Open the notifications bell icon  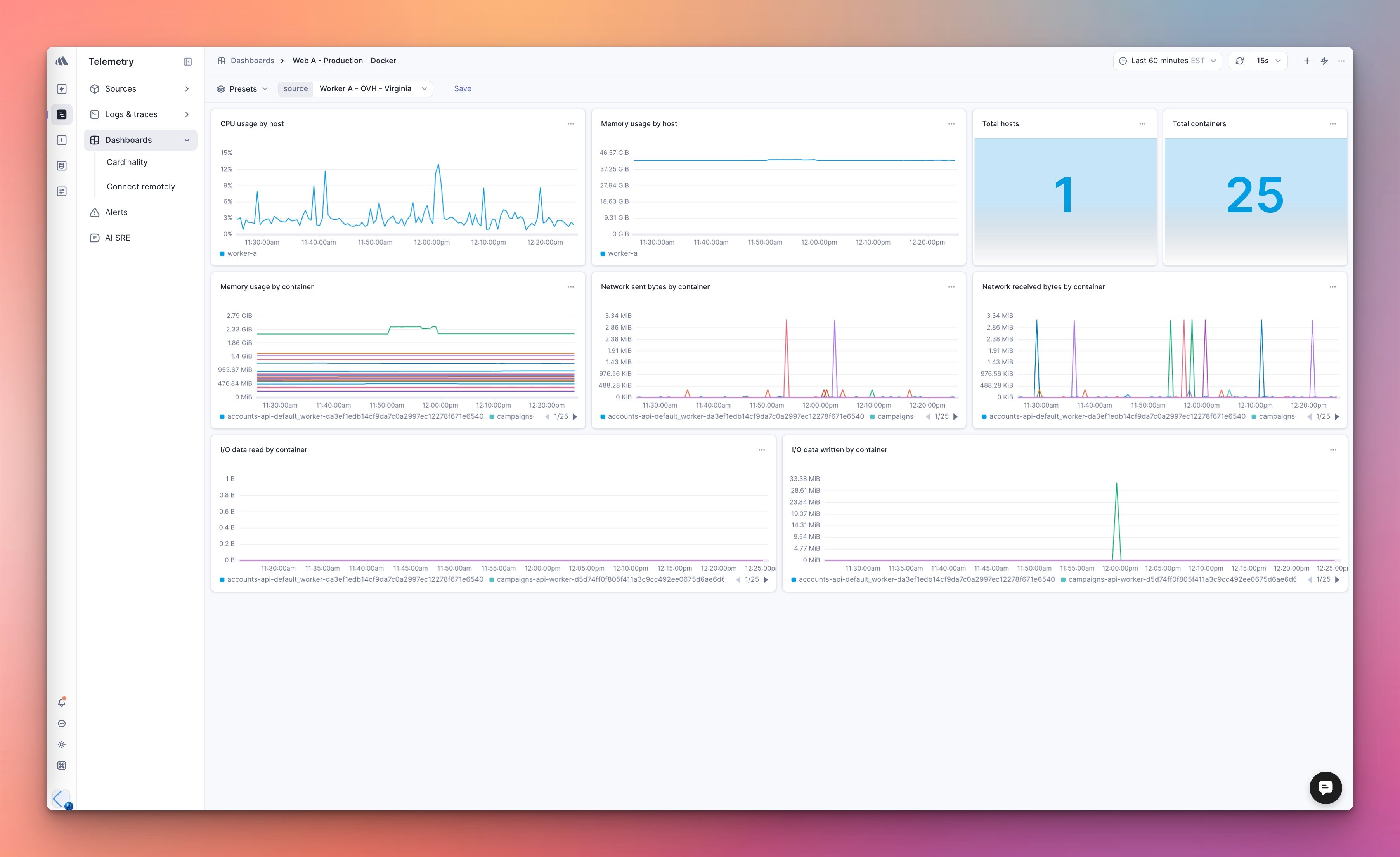(x=62, y=703)
